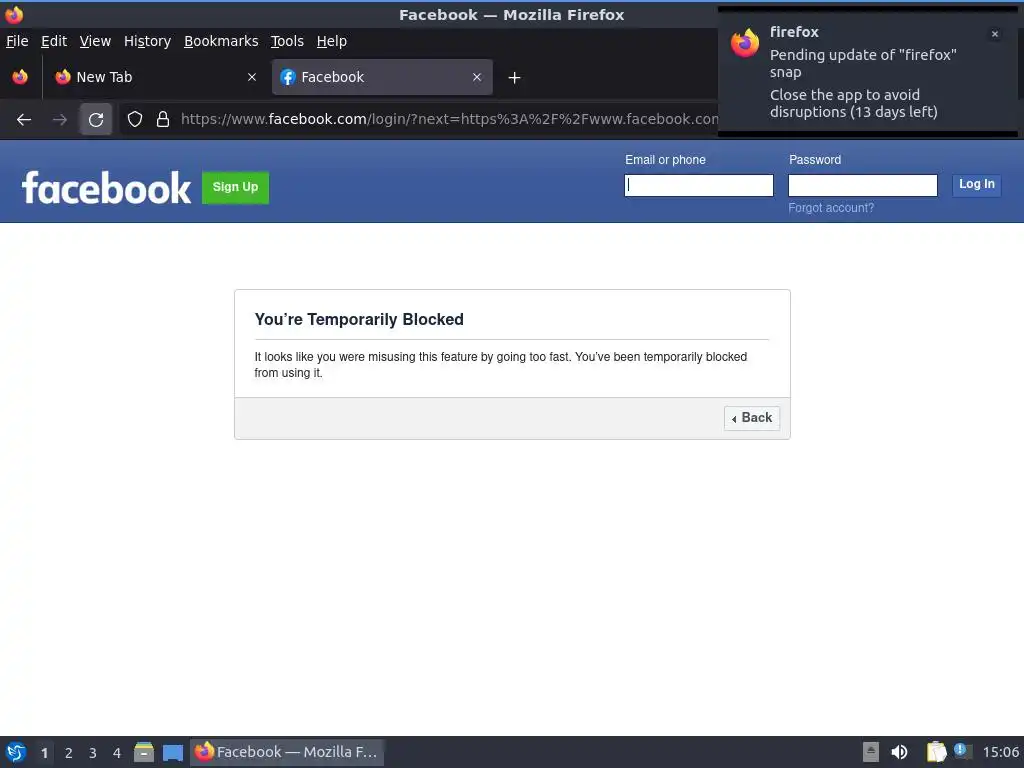Viewport: 1024px width, 768px height.
Task: Click the browser back arrow
Action: (24, 120)
